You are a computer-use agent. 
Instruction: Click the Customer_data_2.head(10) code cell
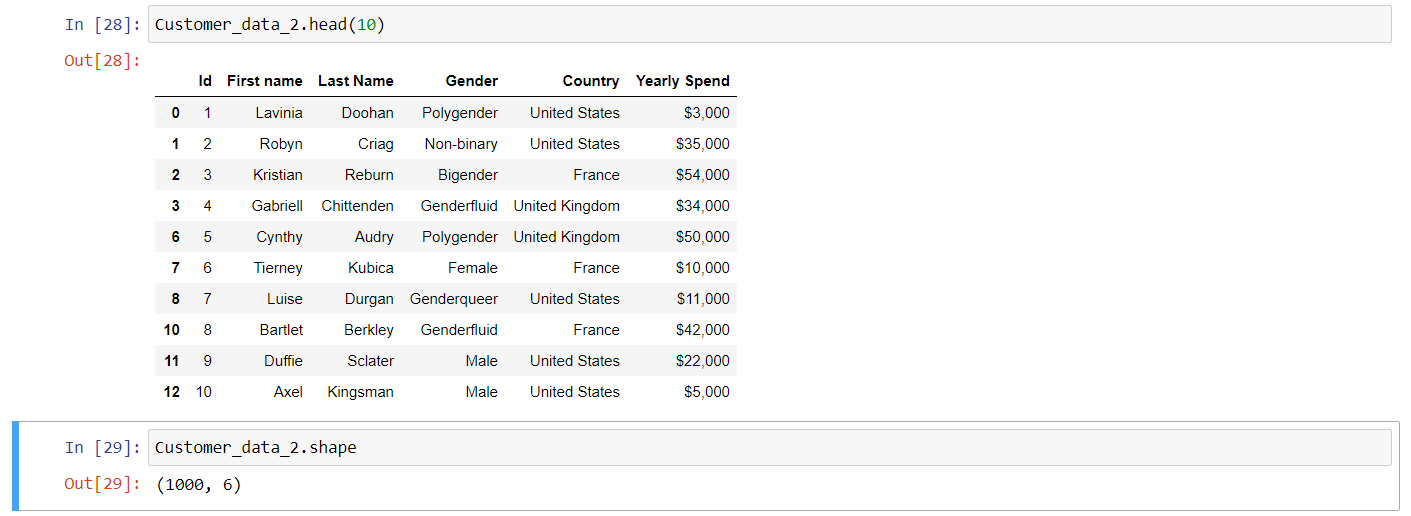[769, 25]
